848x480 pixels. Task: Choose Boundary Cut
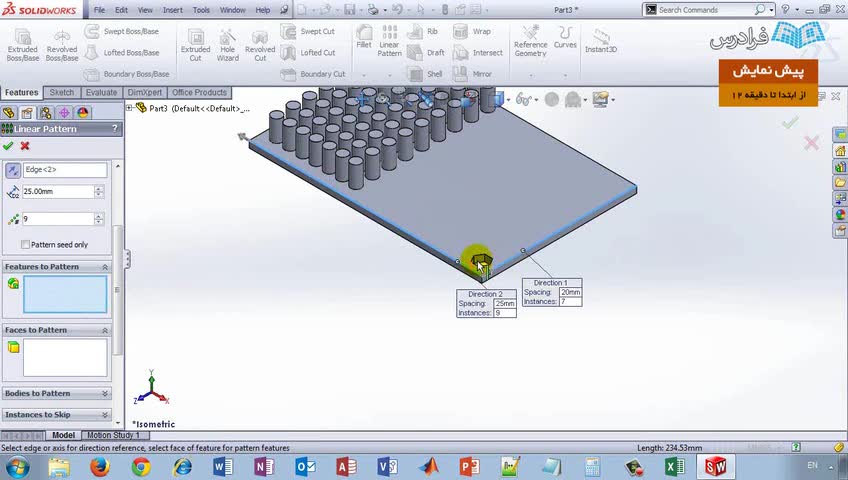click(x=313, y=74)
